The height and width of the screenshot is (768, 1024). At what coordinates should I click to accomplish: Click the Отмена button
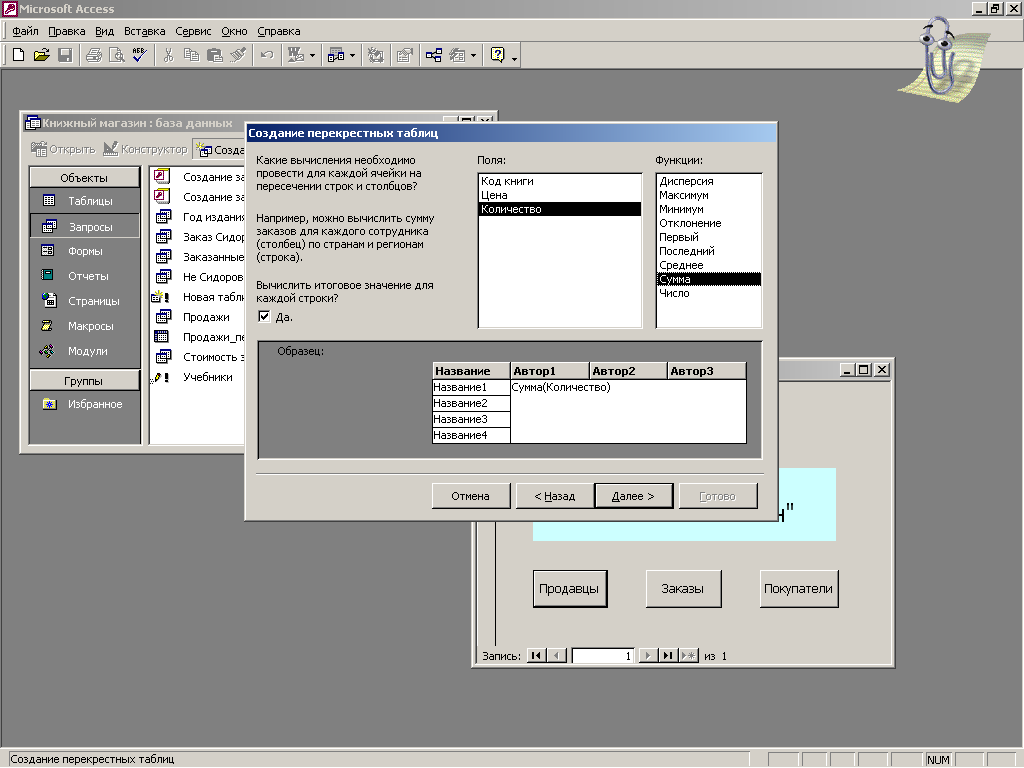pos(470,496)
